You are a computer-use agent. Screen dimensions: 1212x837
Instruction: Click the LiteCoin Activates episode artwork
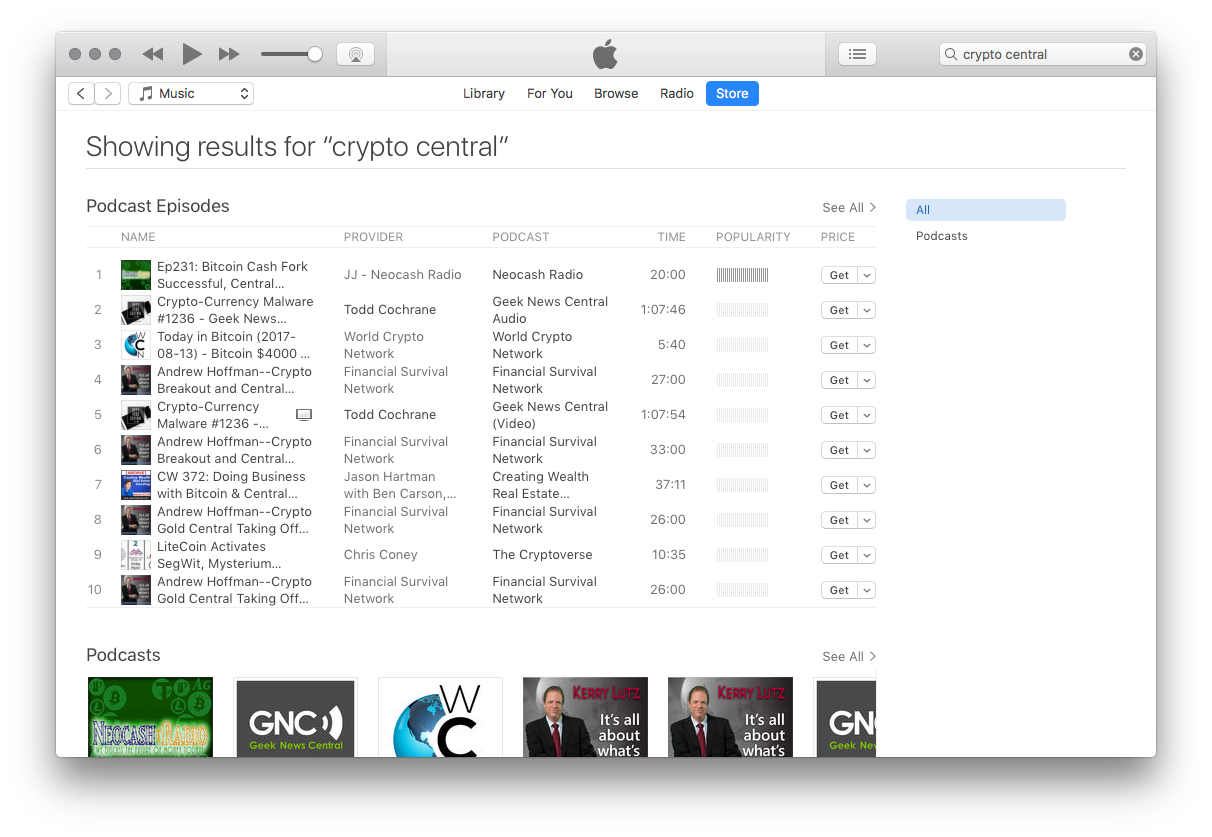point(136,555)
